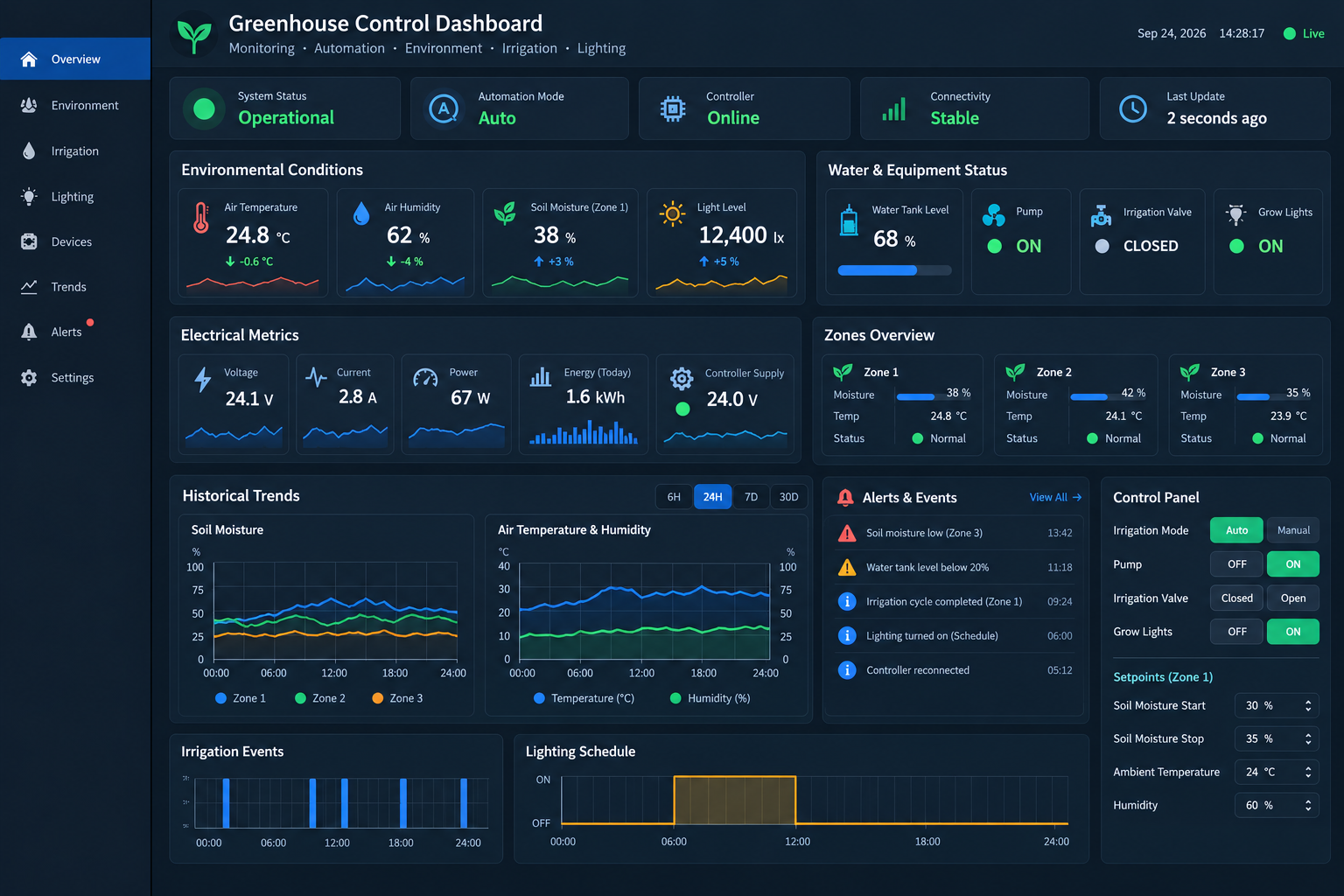Screen dimensions: 1344x896
Task: Set Irrigation Mode to Manual
Action: (x=1293, y=530)
